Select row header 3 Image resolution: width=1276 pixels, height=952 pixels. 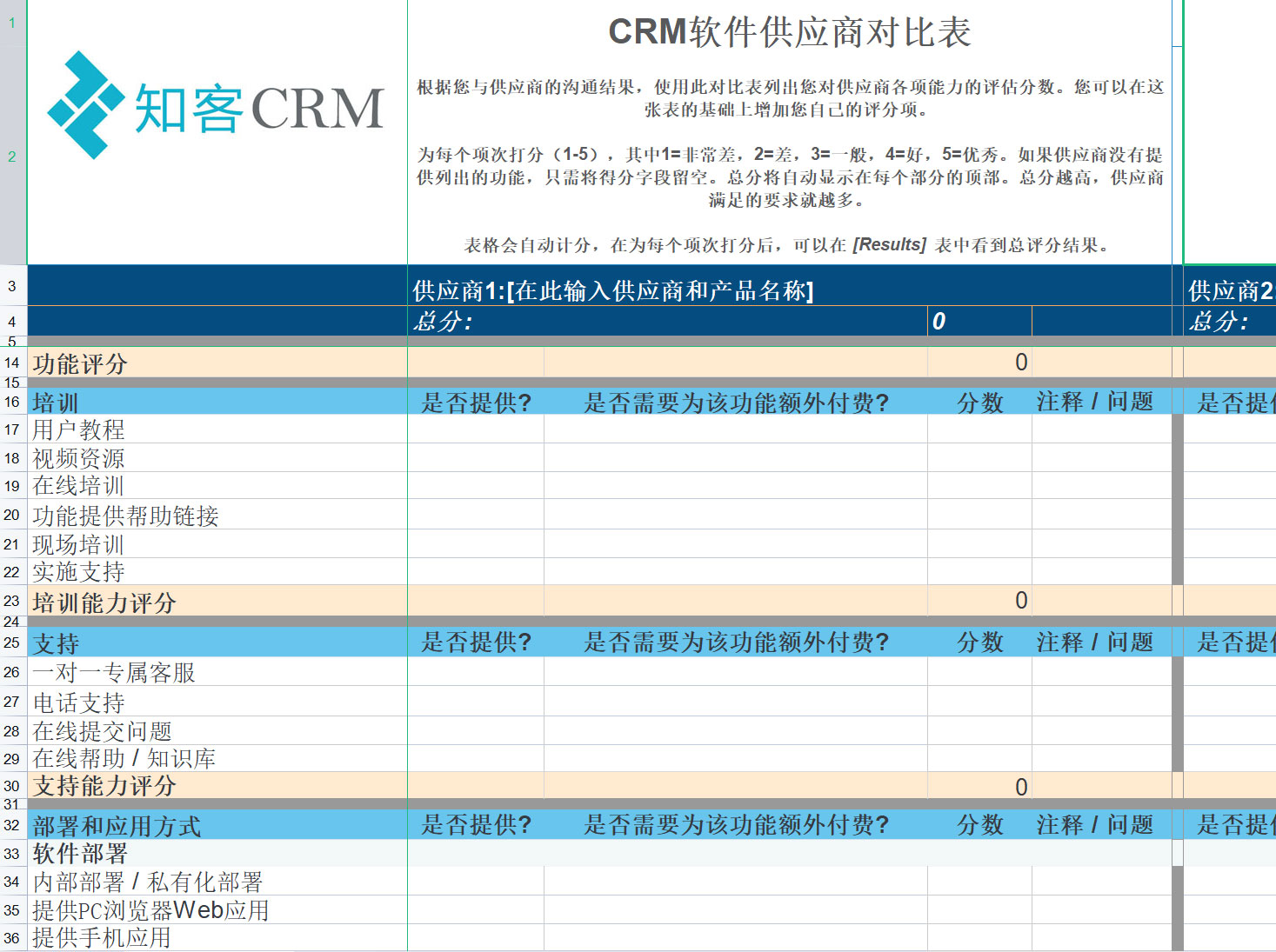(x=12, y=286)
